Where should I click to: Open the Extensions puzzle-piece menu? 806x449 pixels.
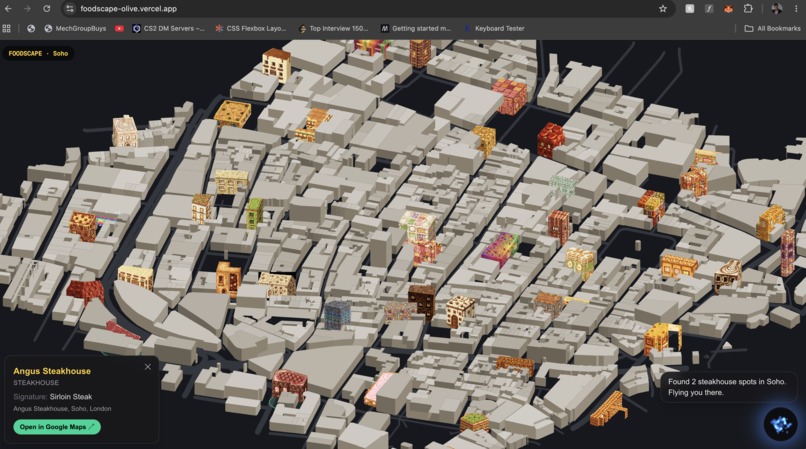pos(748,9)
